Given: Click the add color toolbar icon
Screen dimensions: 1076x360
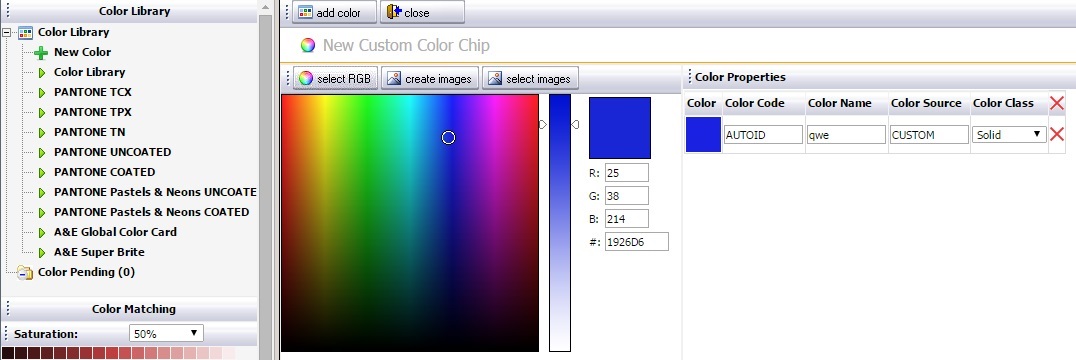Looking at the screenshot, I should coord(305,12).
